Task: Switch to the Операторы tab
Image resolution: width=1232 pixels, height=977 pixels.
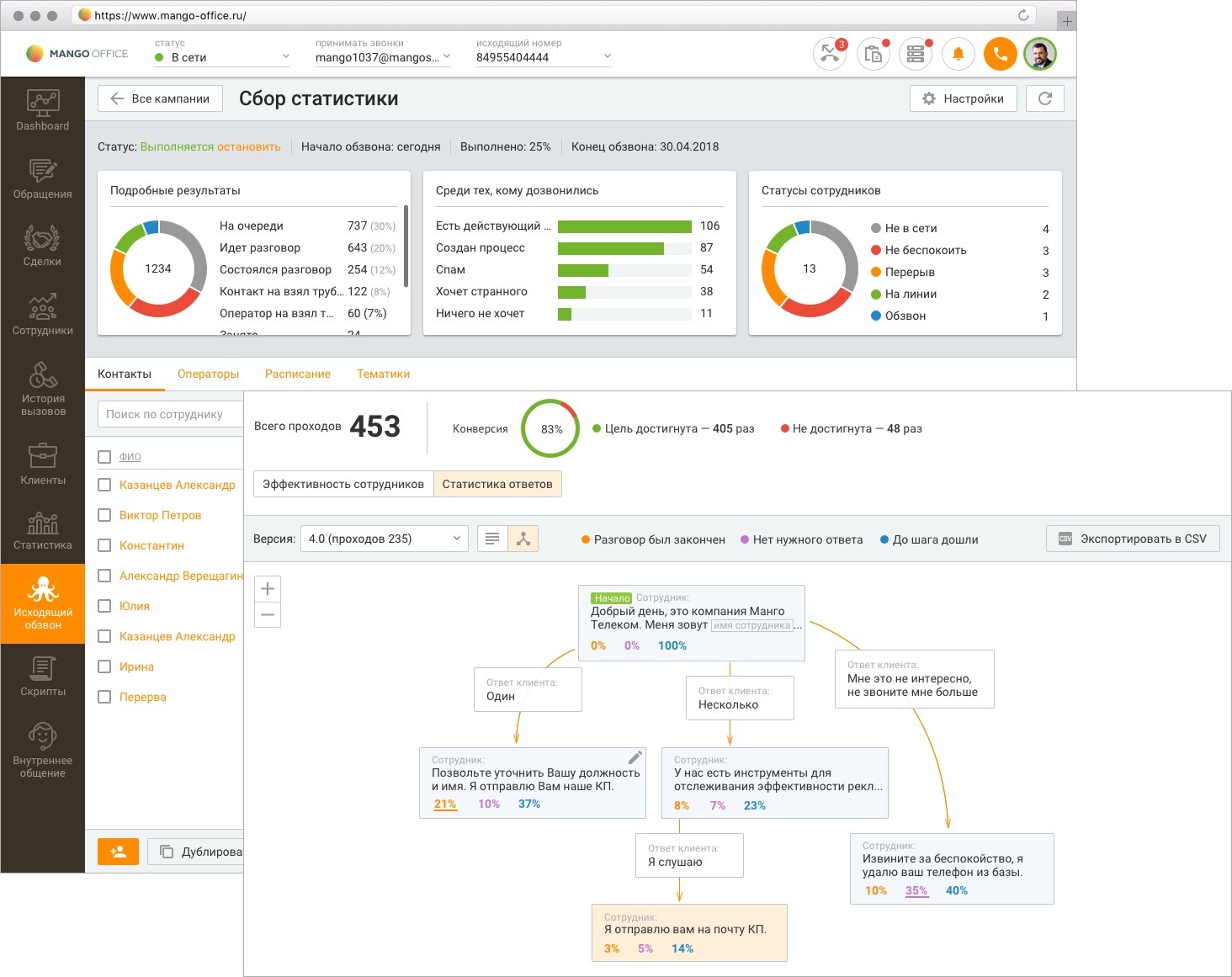Action: point(208,374)
